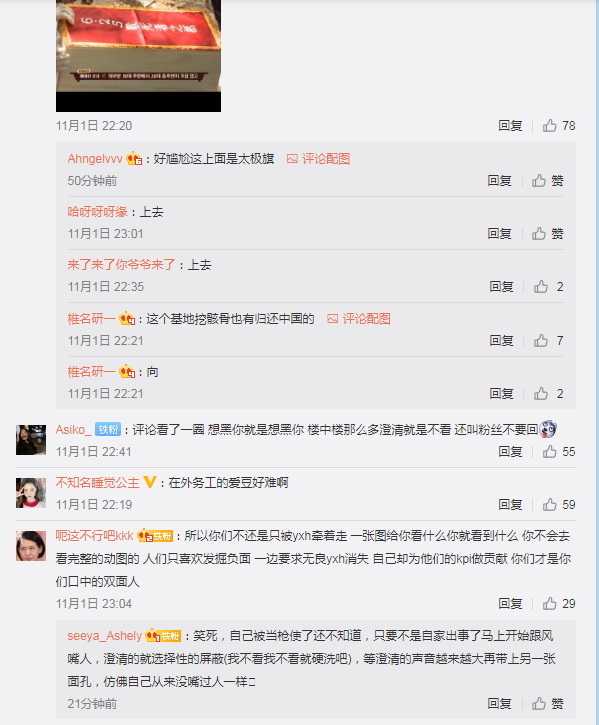Like the comment with 78 likes
The image size is (599, 725).
tap(559, 126)
